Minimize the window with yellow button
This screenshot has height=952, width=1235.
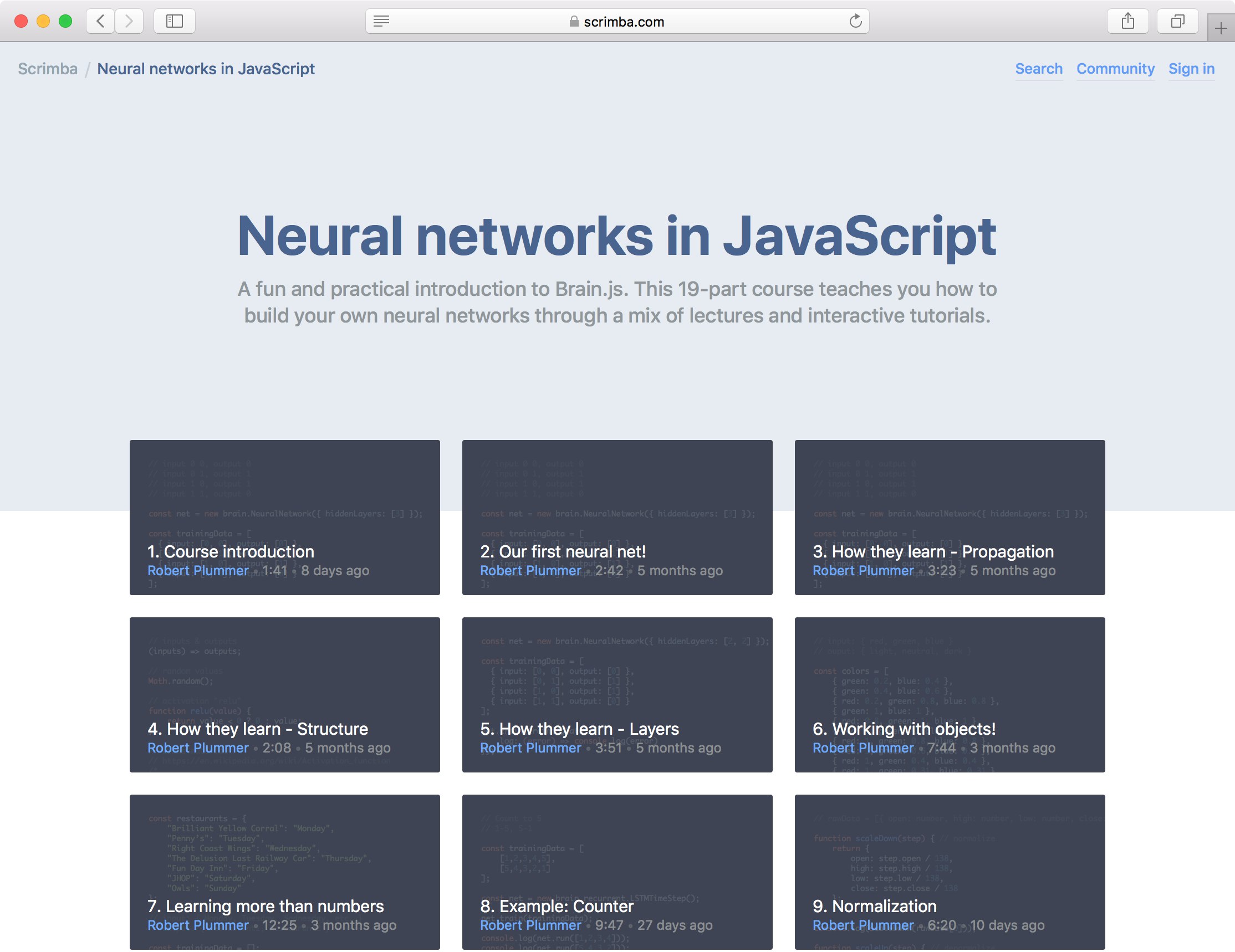(x=43, y=22)
